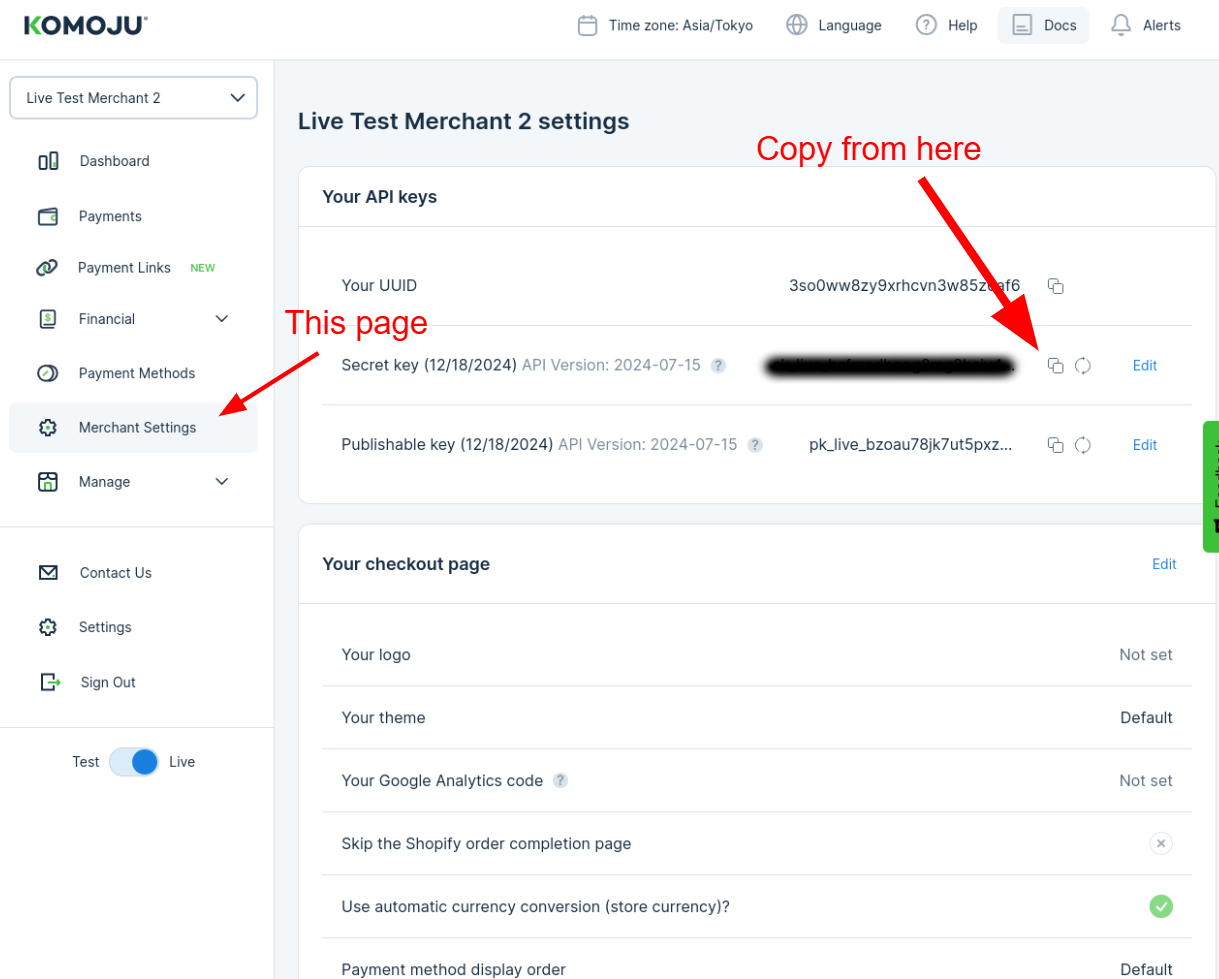The width and height of the screenshot is (1219, 979).
Task: Go to Dashboard in sidebar
Action: click(114, 161)
